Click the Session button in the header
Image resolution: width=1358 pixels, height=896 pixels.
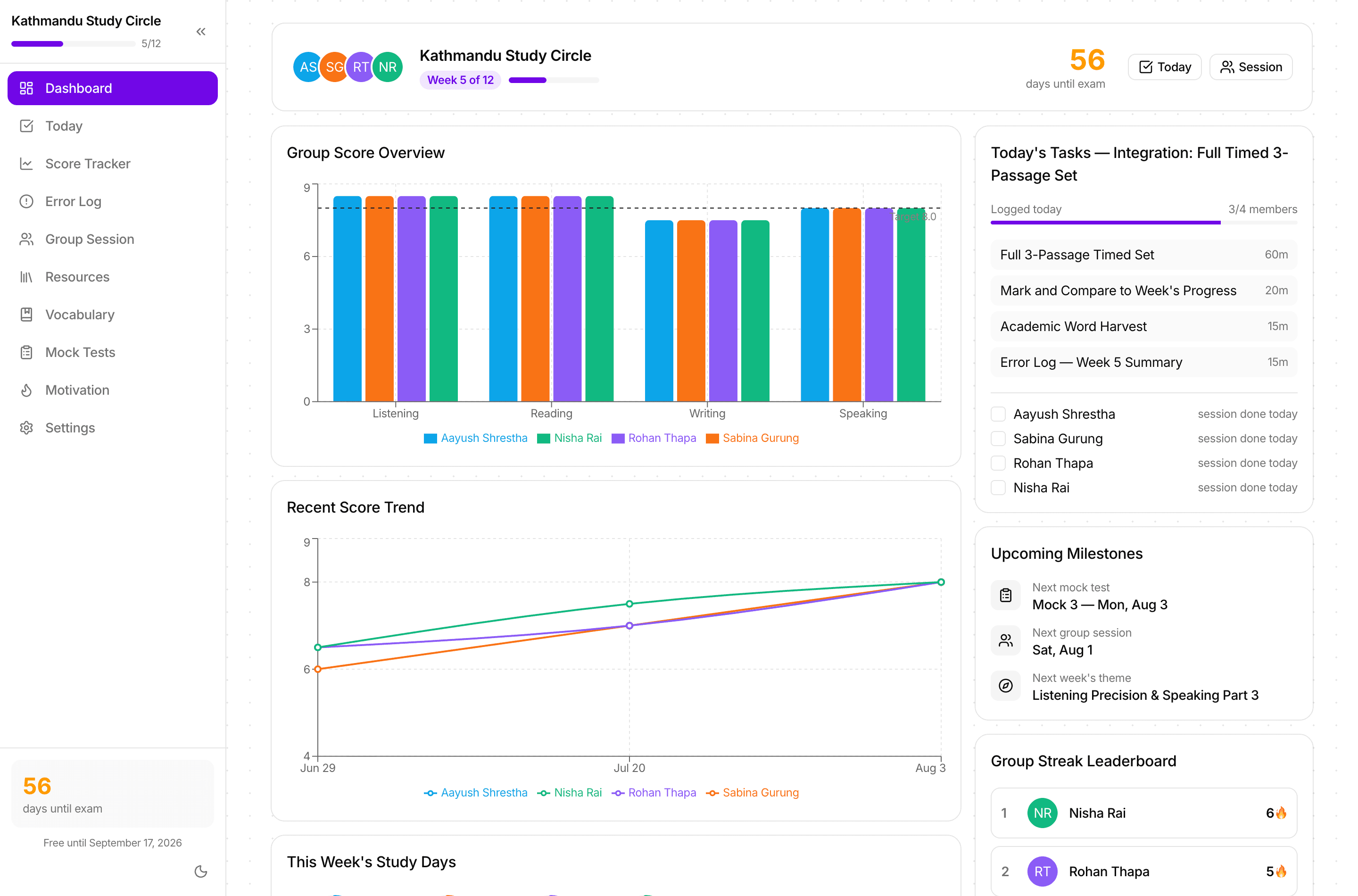coord(1250,67)
